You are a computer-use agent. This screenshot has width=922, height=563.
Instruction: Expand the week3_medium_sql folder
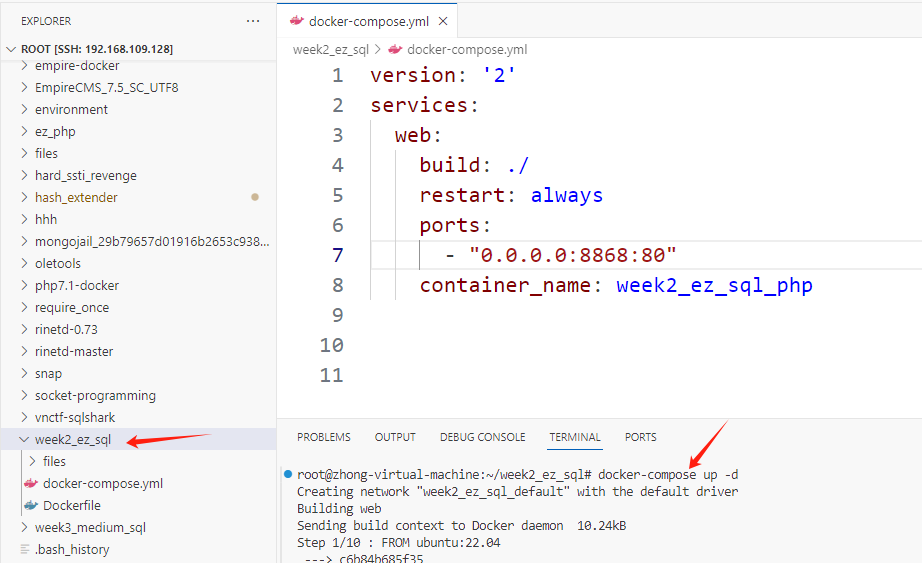[90, 527]
